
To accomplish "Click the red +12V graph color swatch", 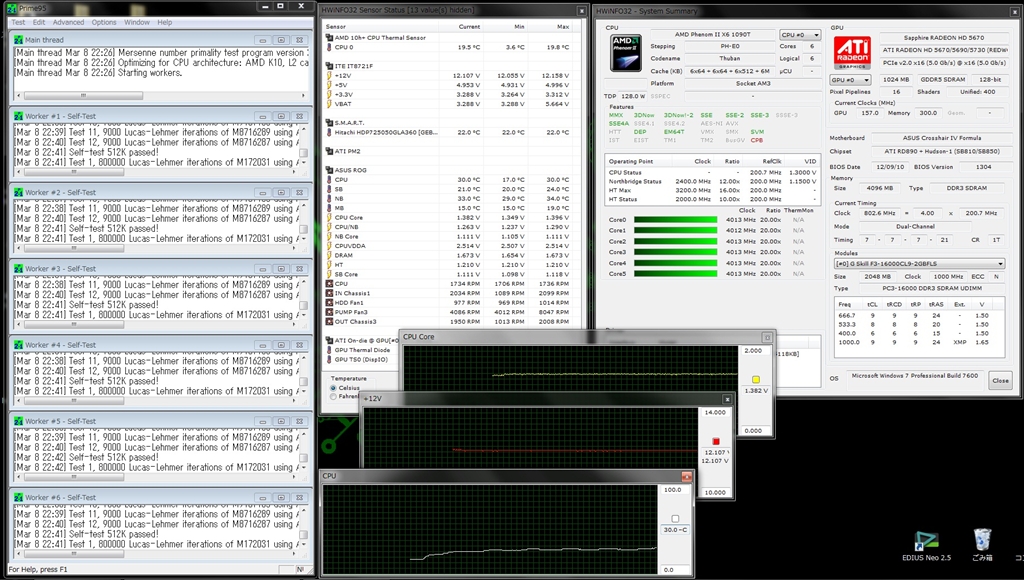I will pyautogui.click(x=716, y=440).
